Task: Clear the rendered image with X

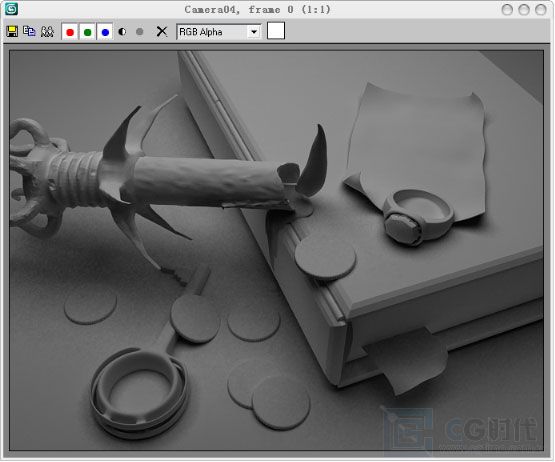Action: click(162, 32)
